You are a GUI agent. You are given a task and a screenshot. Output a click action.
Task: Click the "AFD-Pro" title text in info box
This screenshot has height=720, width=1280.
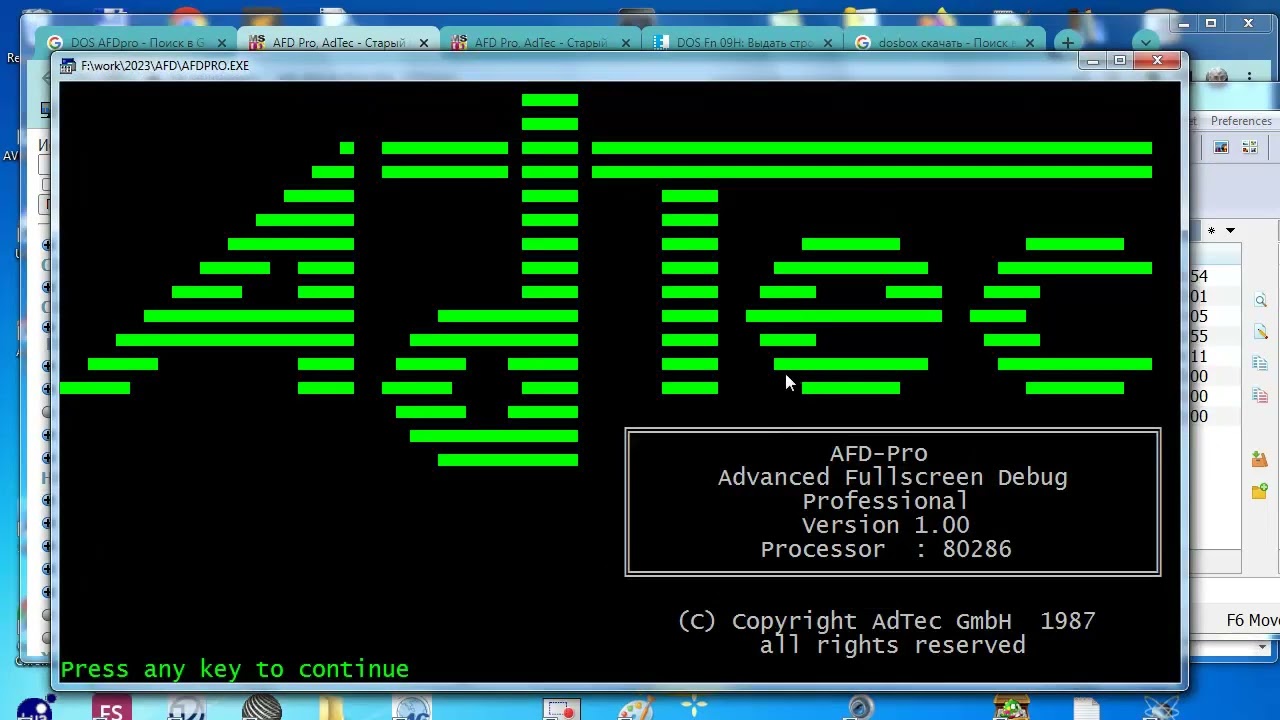[879, 453]
